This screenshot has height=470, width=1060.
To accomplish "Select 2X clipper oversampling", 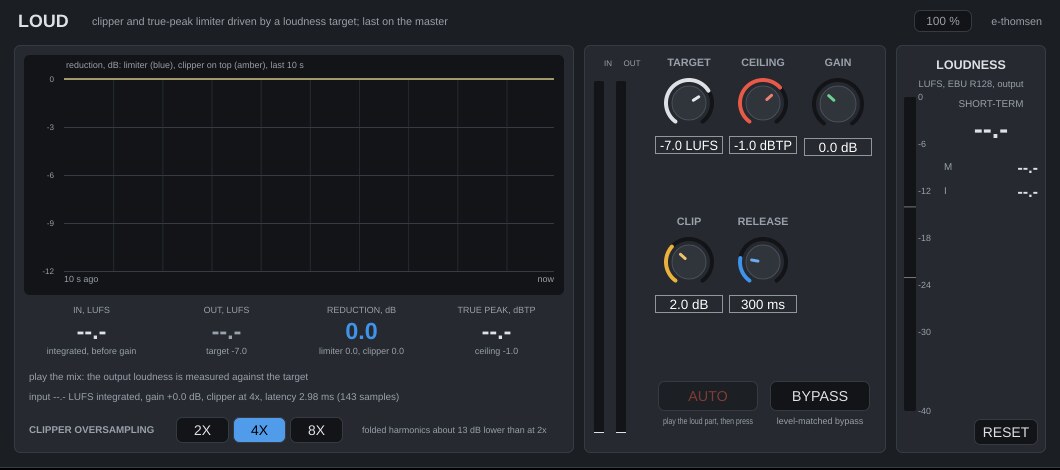I will (x=202, y=430).
